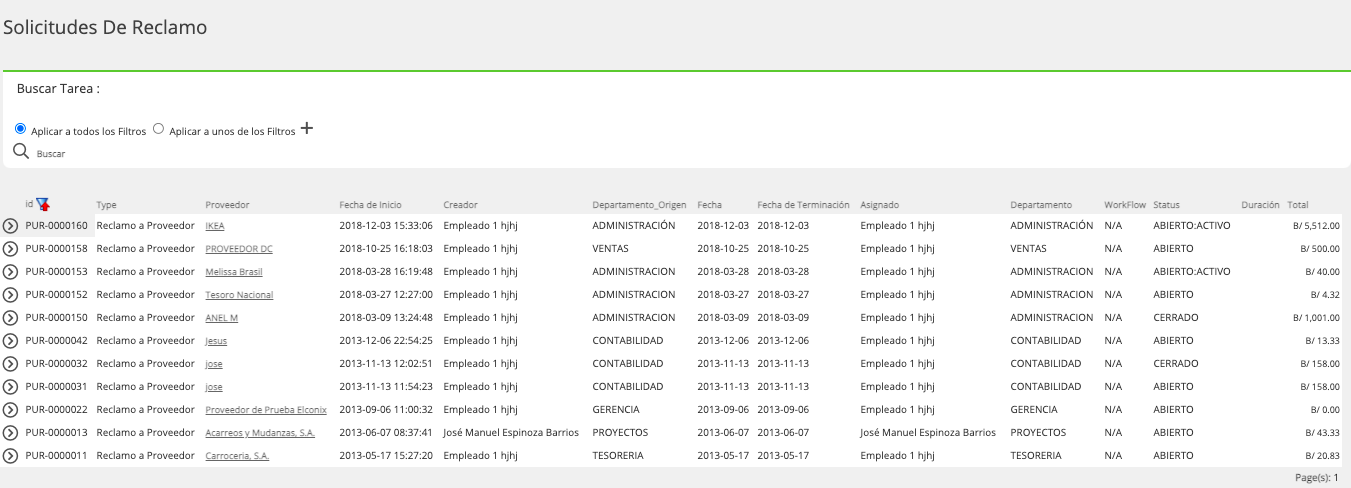Sort by the Proveedor column header
Viewport: 1351px width, 488px height.
click(x=227, y=205)
